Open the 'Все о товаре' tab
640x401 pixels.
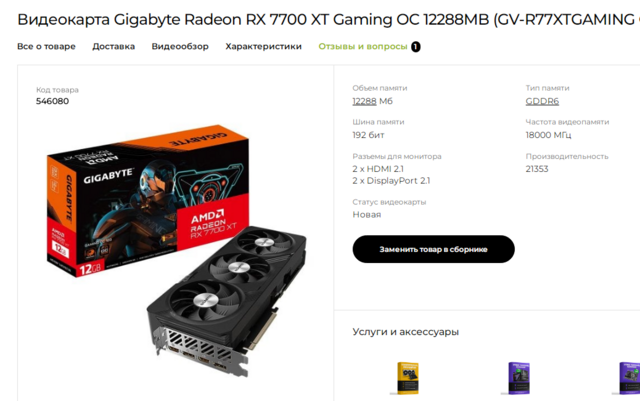click(46, 47)
